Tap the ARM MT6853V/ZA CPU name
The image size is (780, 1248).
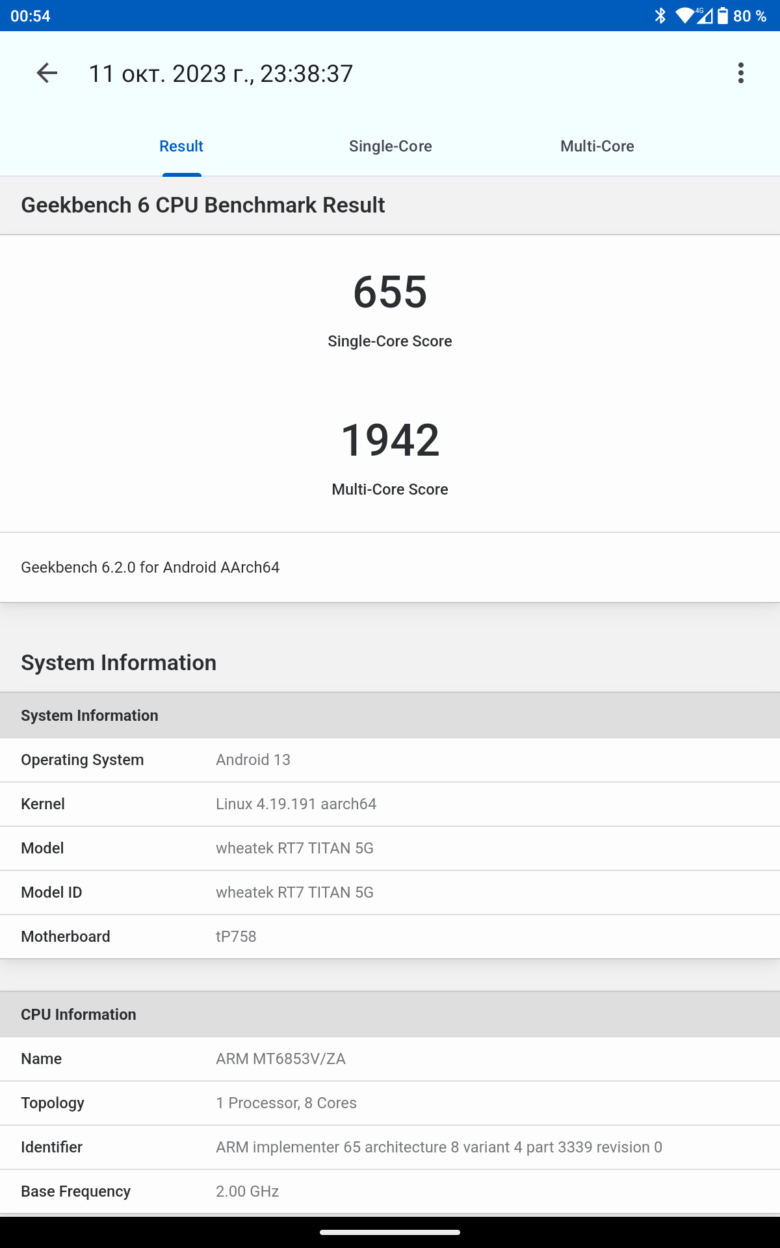tap(281, 1059)
